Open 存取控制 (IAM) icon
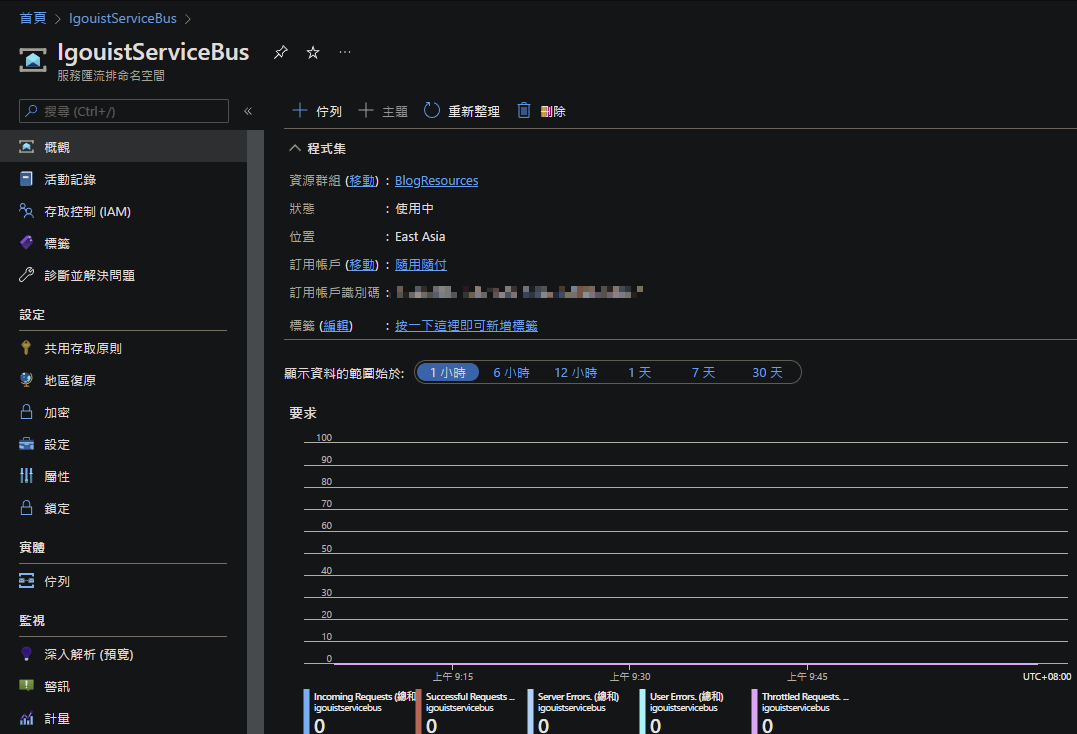This screenshot has width=1077, height=734. coord(27,211)
